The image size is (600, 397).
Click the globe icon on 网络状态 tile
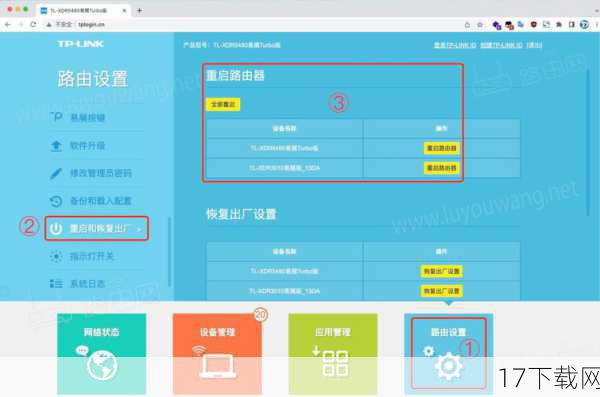tap(101, 366)
